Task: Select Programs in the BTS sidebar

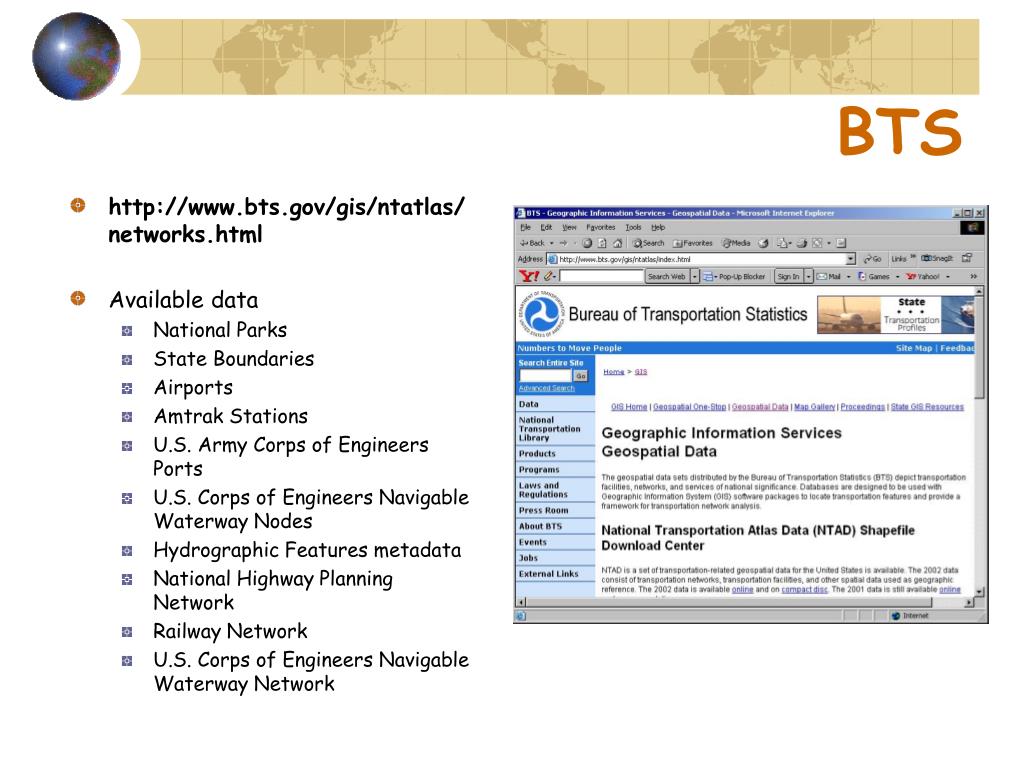Action: [x=539, y=470]
